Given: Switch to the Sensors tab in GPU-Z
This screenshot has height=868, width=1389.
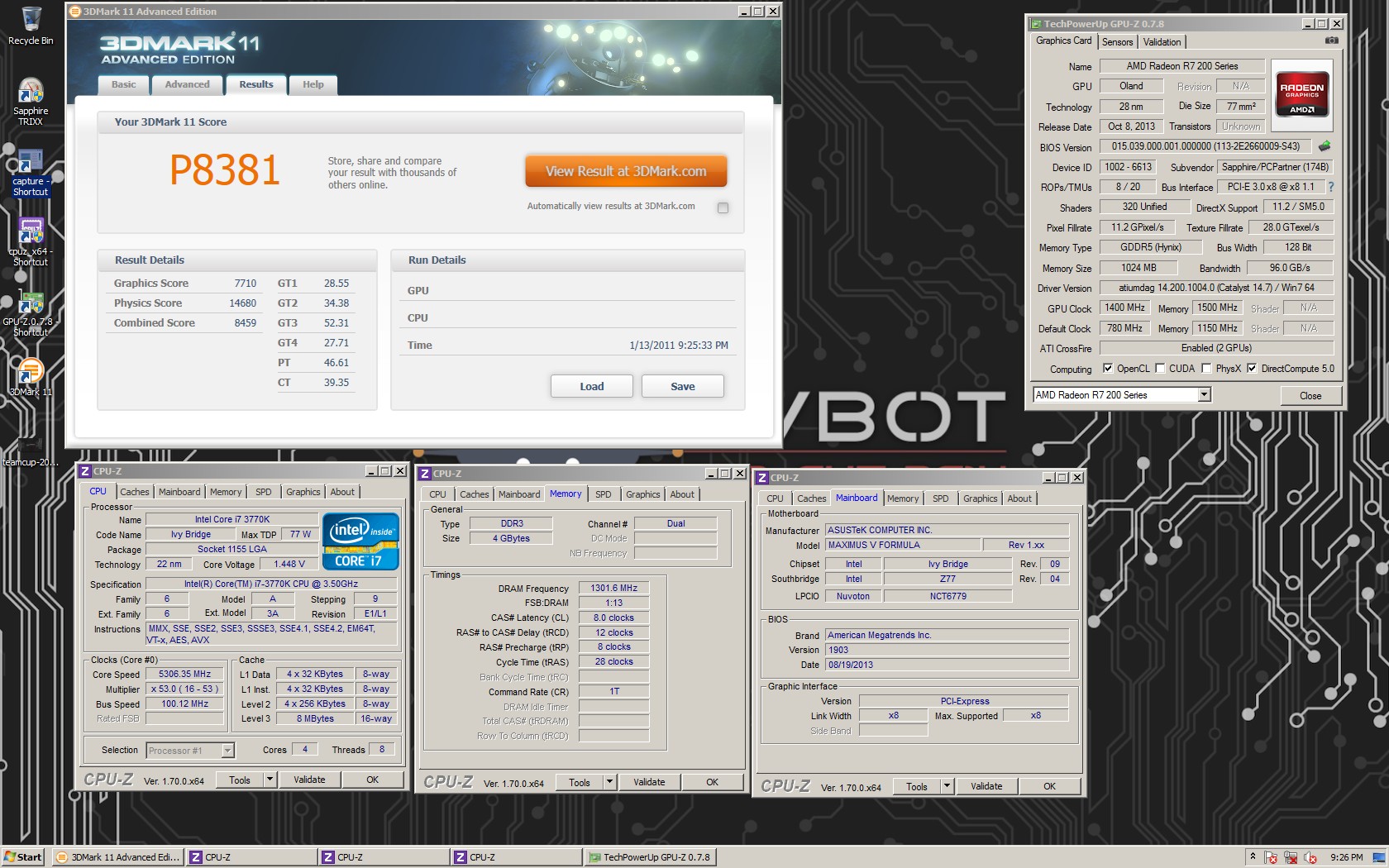Looking at the screenshot, I should (x=1118, y=42).
